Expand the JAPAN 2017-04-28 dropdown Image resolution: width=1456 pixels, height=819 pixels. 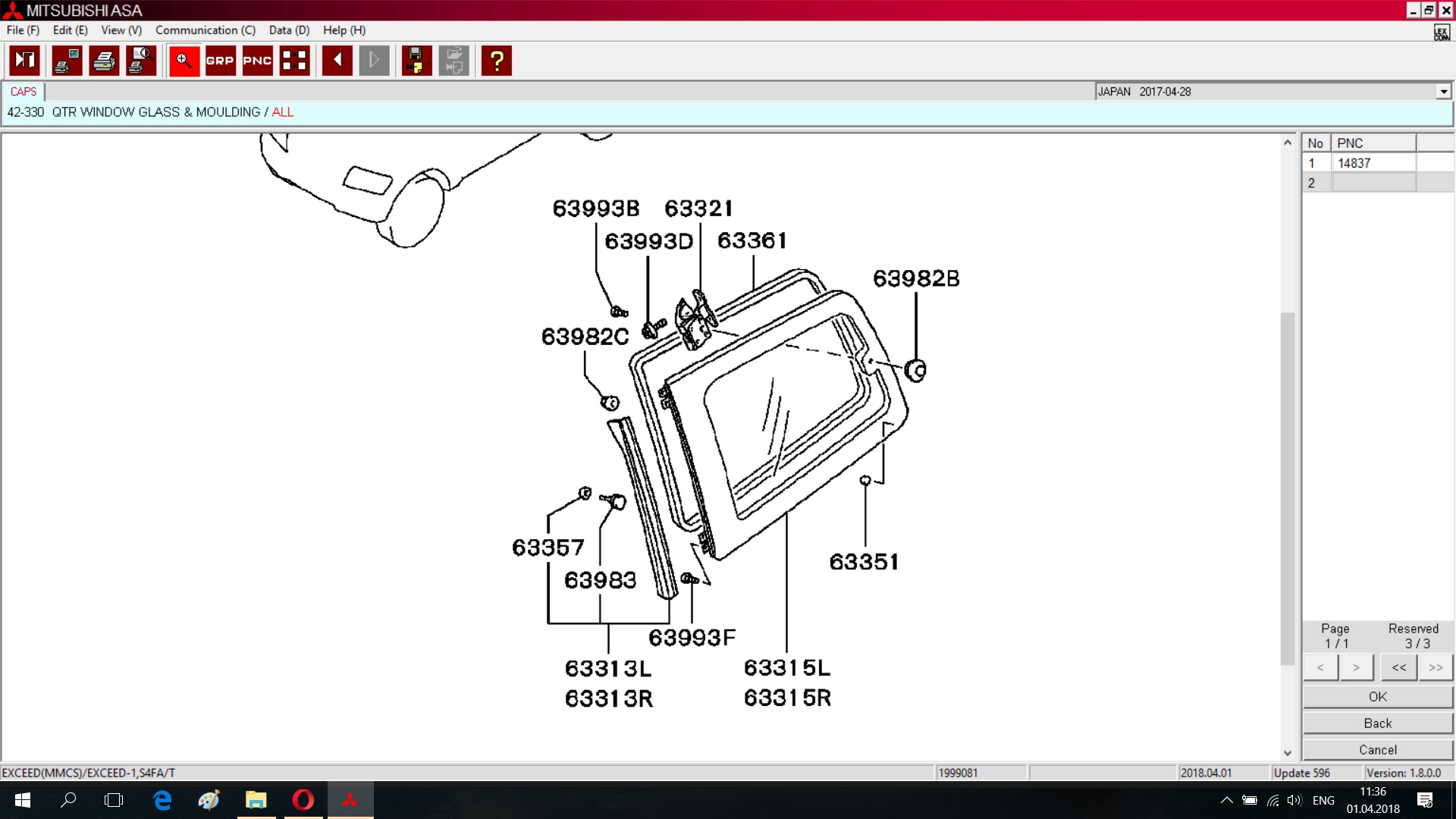1443,92
